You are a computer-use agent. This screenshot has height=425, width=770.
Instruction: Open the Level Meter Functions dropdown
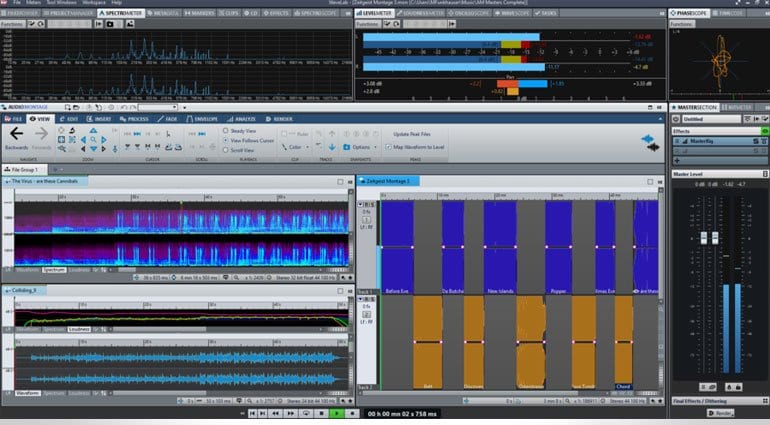coord(367,24)
